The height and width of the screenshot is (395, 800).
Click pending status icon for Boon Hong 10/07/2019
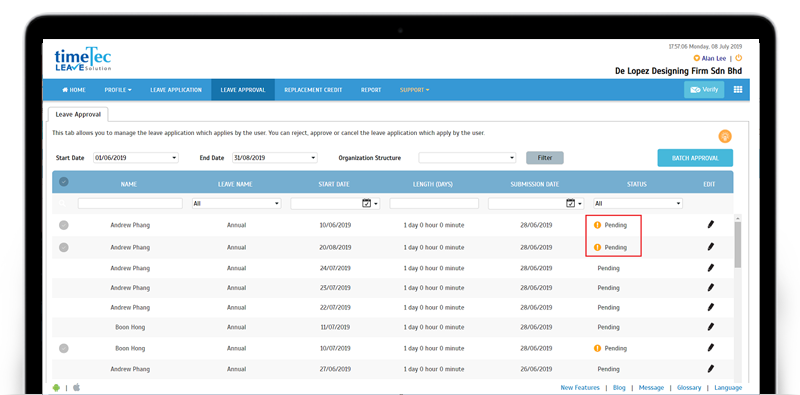pos(597,348)
